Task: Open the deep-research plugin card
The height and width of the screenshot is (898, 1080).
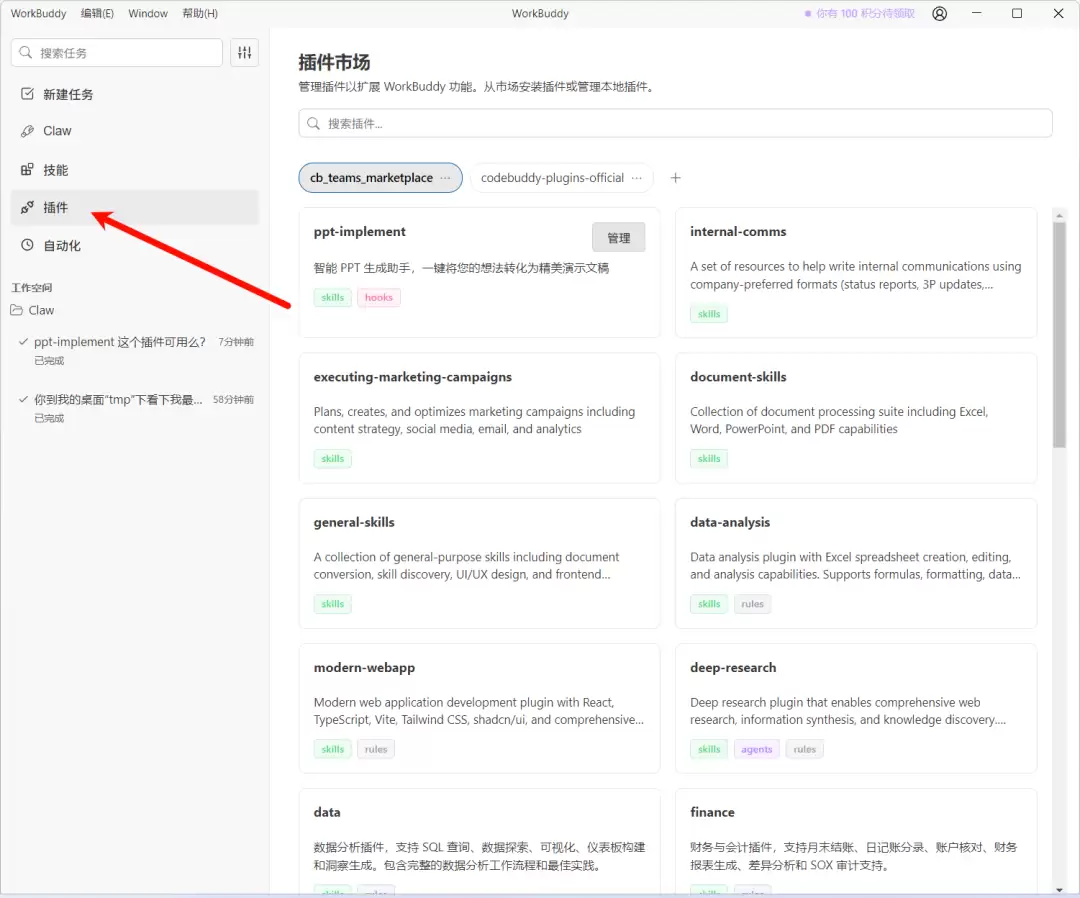Action: pyautogui.click(x=855, y=708)
